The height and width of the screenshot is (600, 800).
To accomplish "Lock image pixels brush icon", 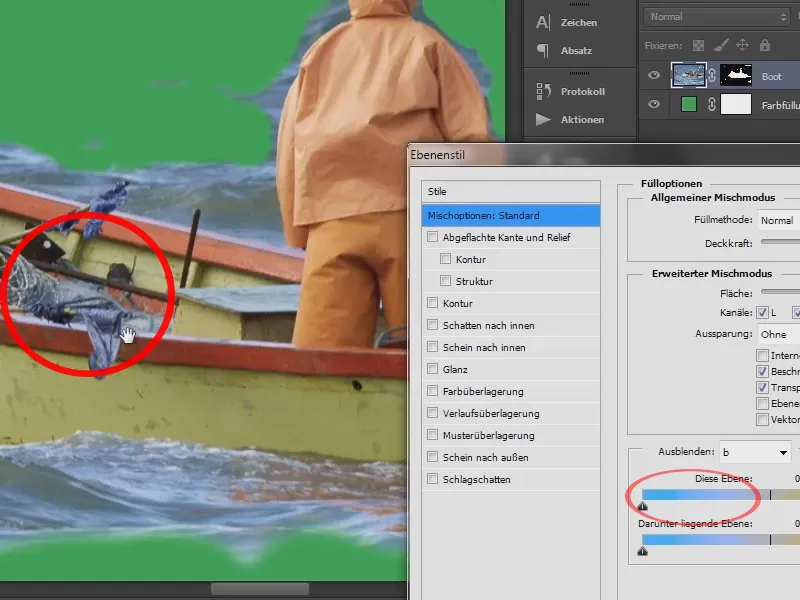I will (720, 45).
